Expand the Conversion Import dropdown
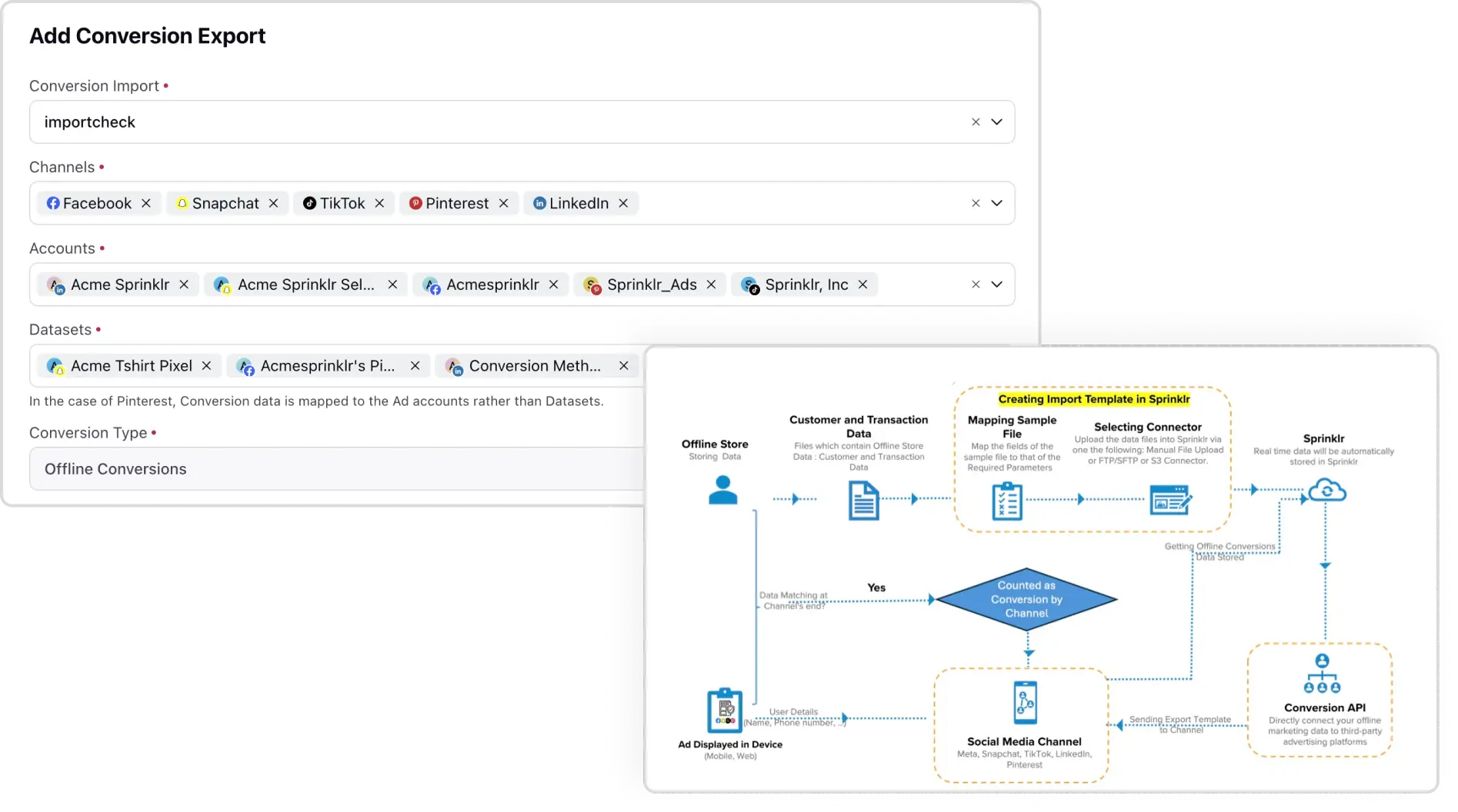 click(997, 122)
